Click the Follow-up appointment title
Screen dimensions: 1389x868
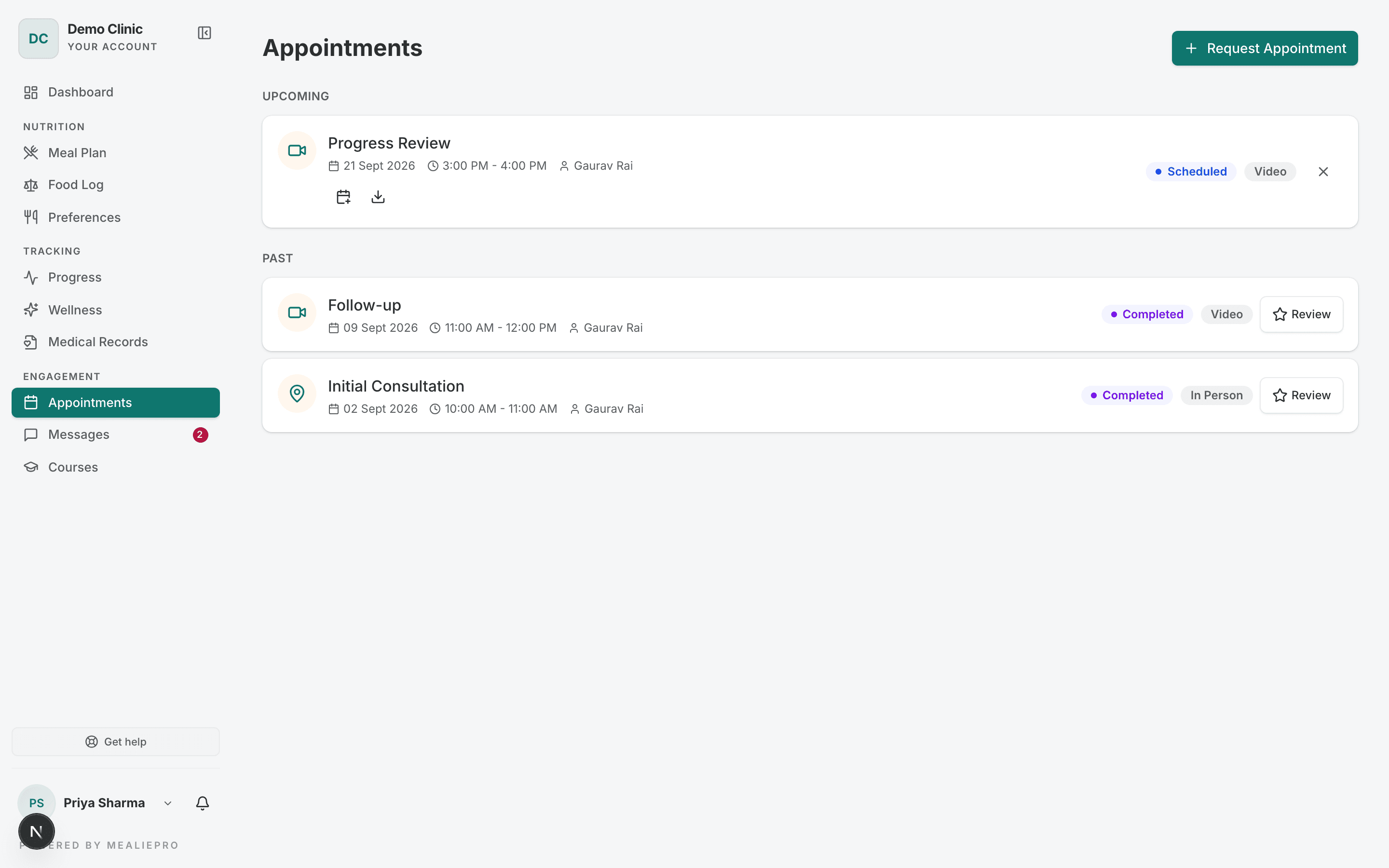tap(365, 305)
